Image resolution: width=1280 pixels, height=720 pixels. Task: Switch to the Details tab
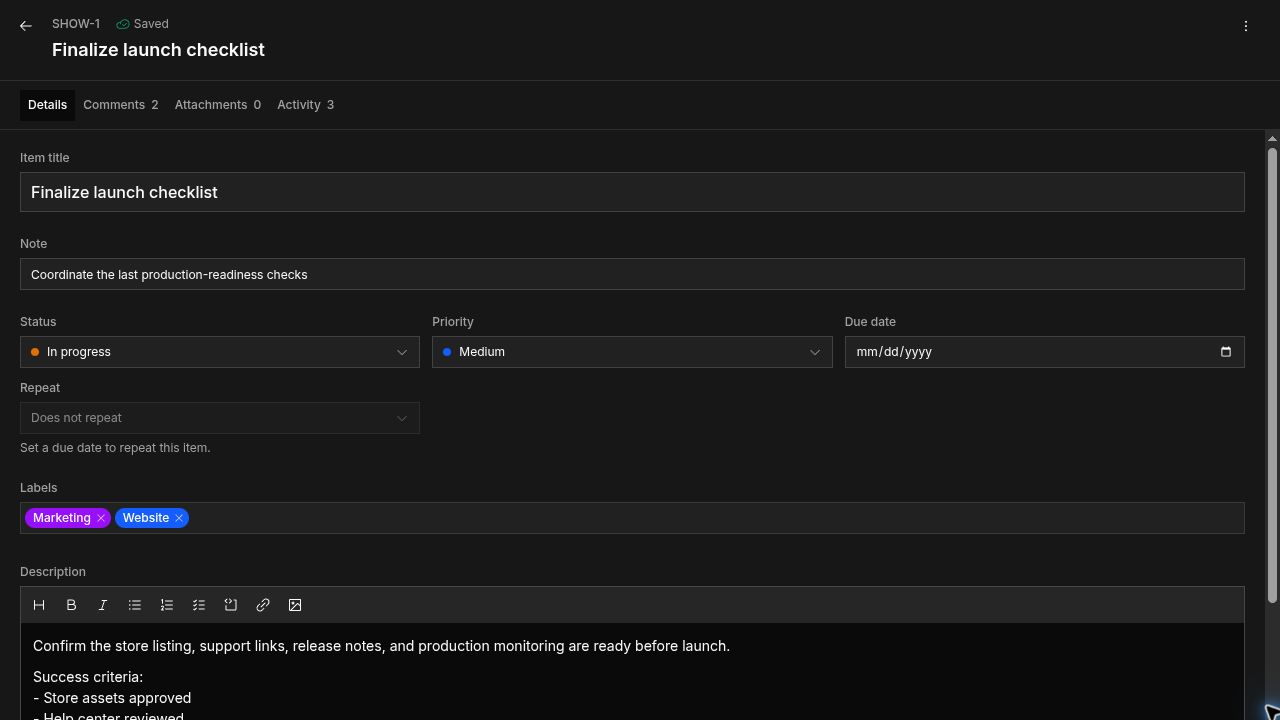(47, 105)
